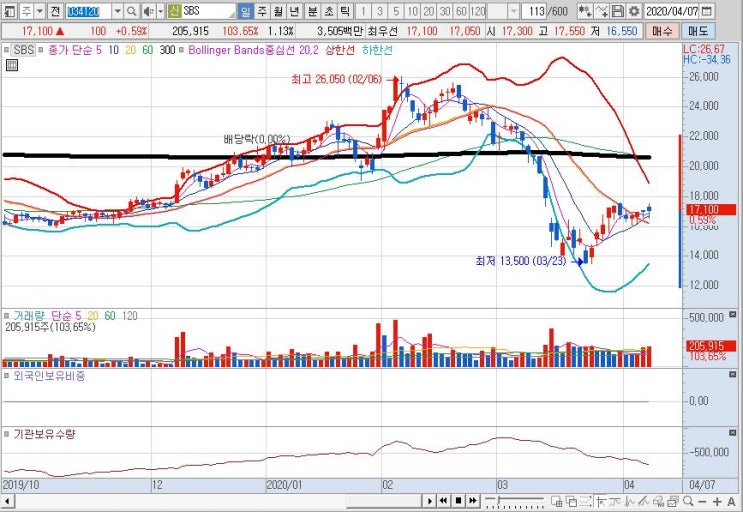Click the line chart add icon
Image resolution: width=743 pixels, height=512 pixels.
click(601, 10)
